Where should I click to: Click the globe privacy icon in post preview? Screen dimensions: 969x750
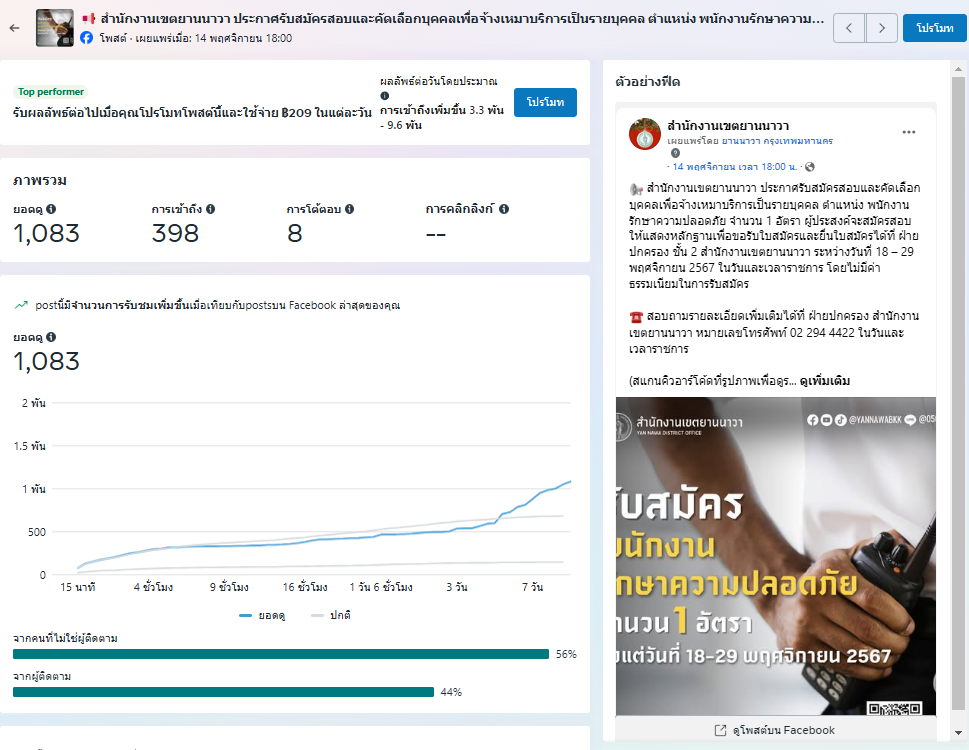[x=810, y=166]
